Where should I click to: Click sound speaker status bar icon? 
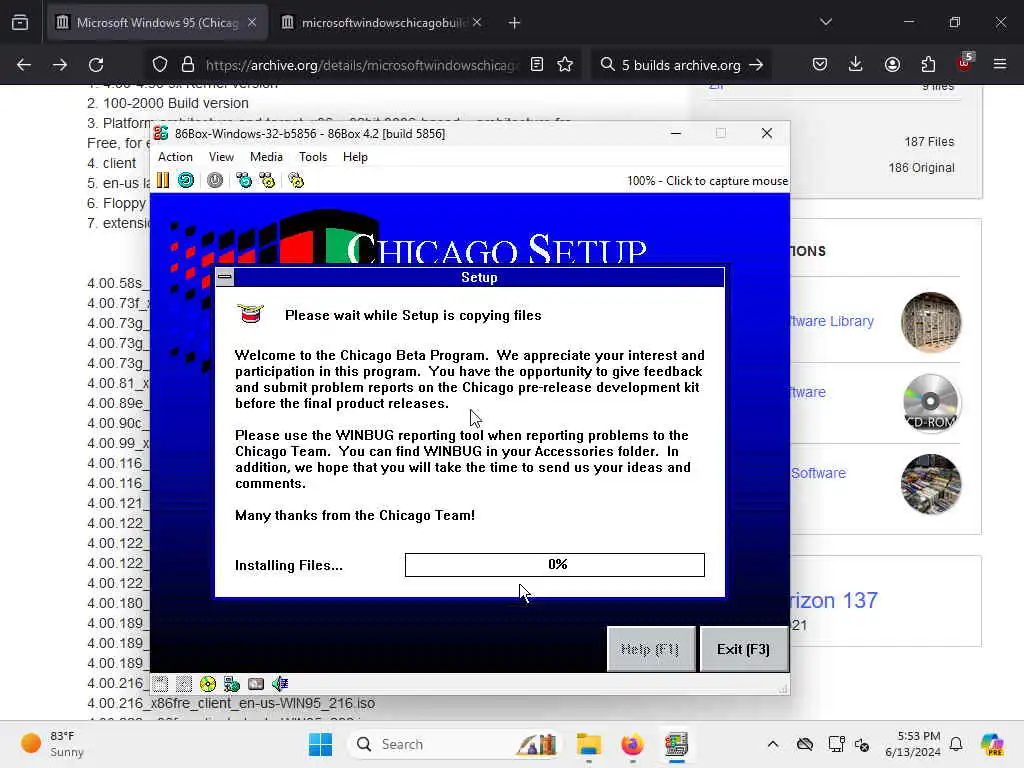(280, 684)
